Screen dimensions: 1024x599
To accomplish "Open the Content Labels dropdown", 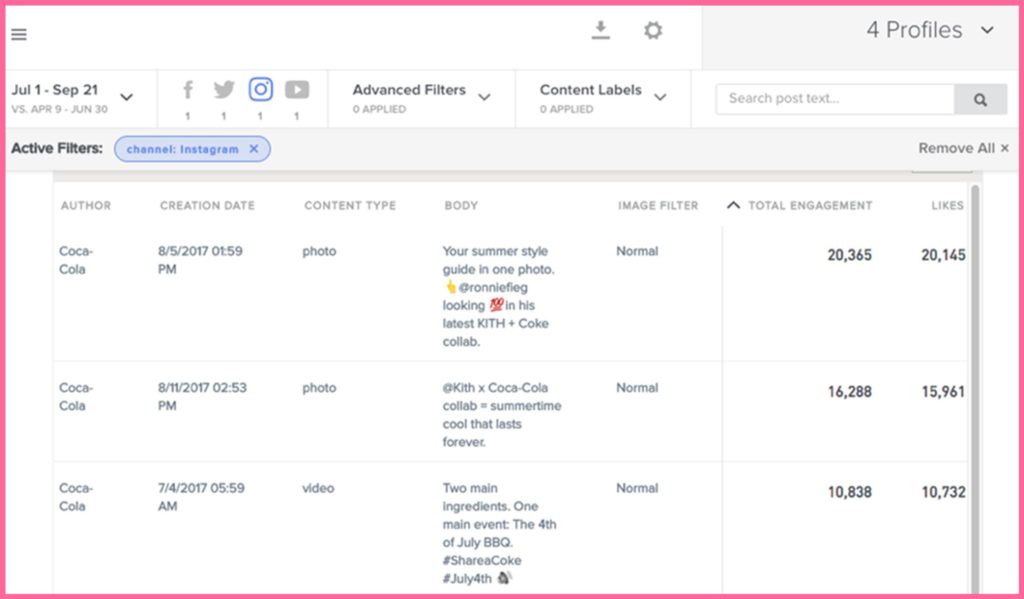I will tap(603, 98).
